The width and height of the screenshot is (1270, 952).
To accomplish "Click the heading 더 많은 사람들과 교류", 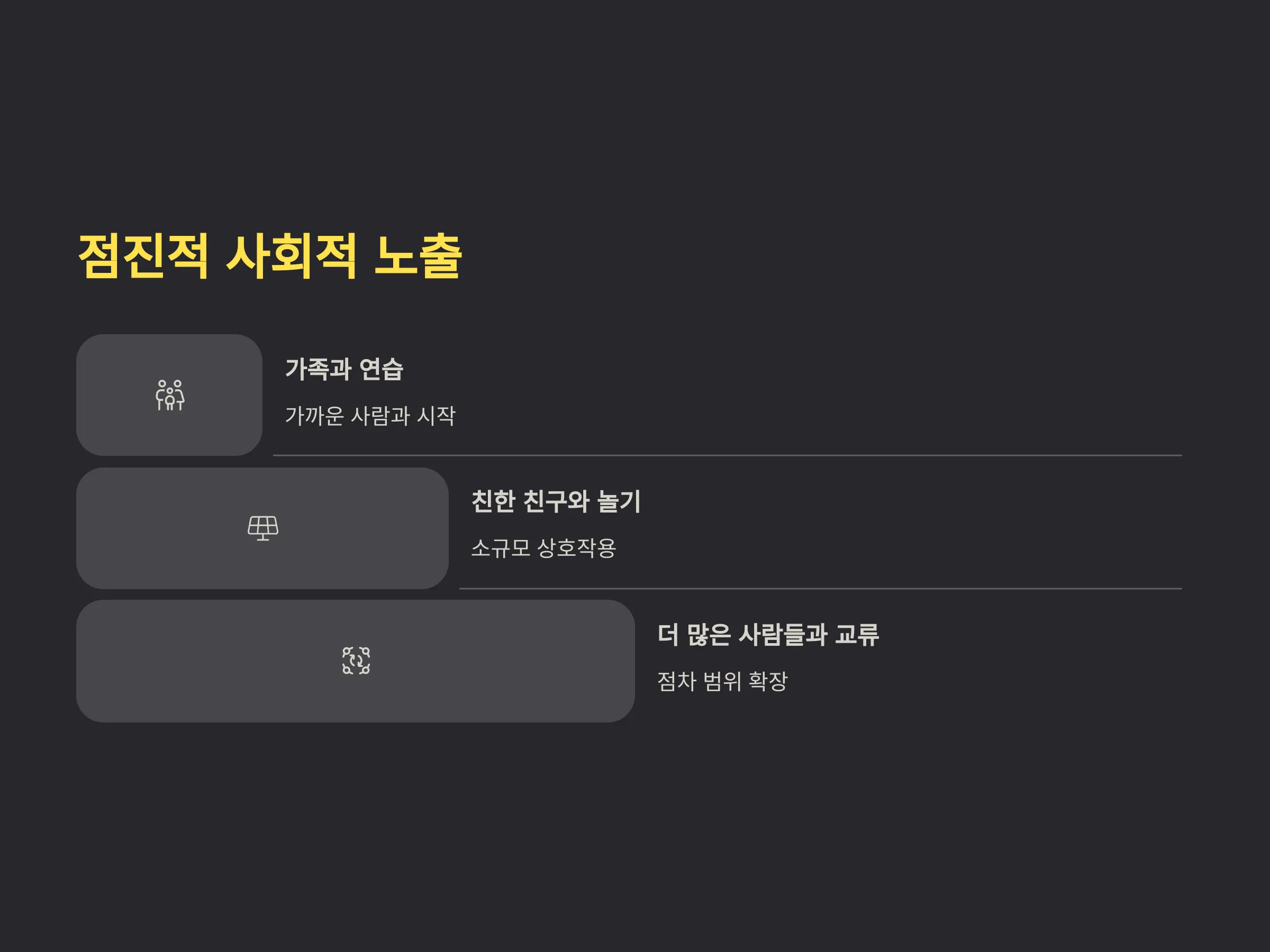I will click(768, 635).
